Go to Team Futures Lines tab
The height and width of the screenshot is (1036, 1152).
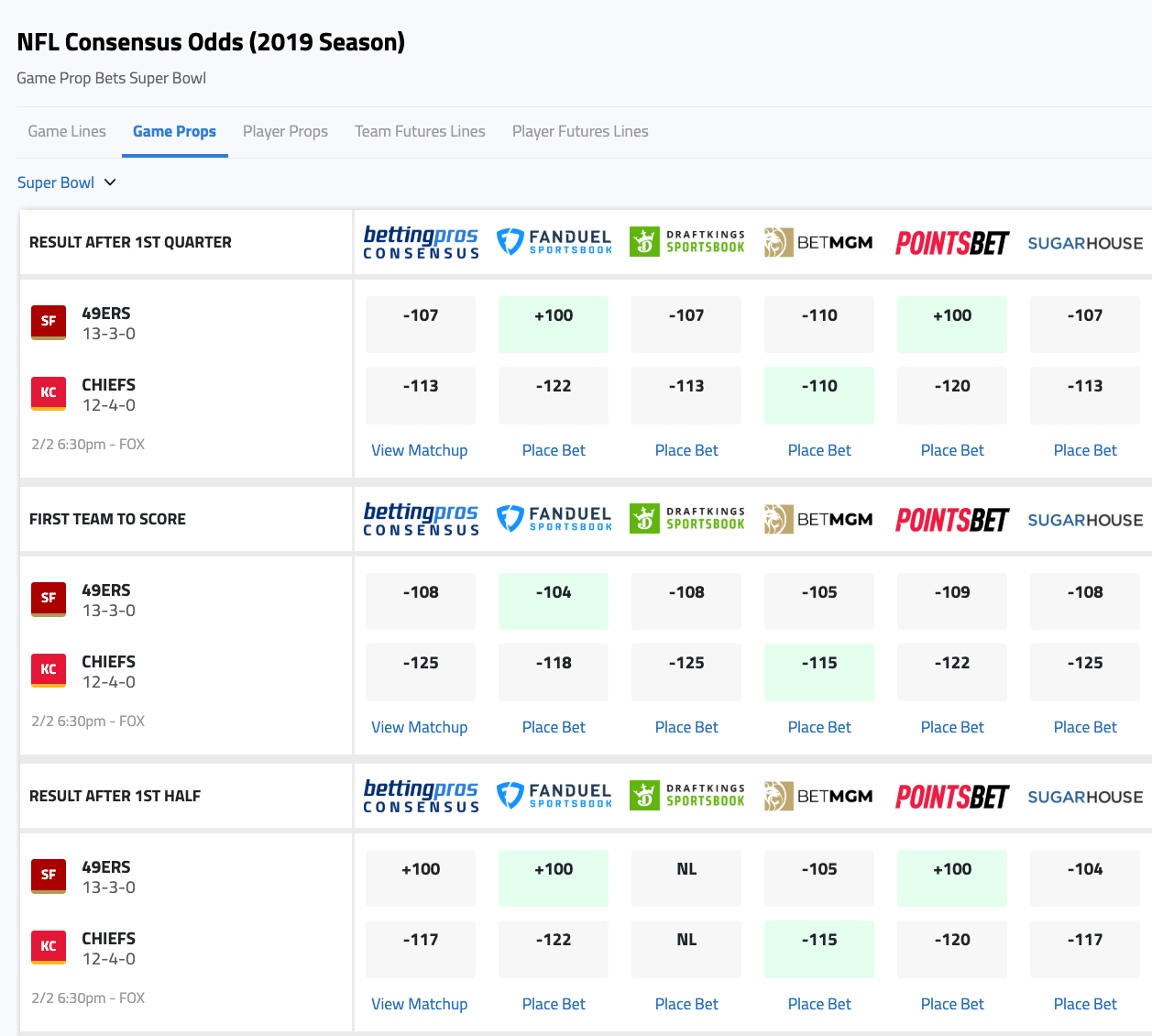pos(420,131)
